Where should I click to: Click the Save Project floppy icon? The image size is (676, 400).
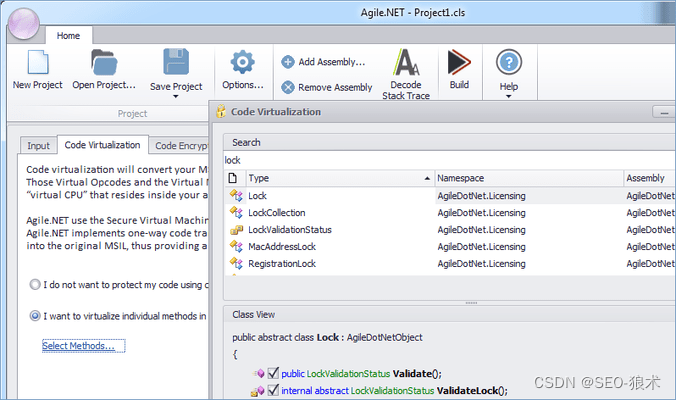click(176, 62)
